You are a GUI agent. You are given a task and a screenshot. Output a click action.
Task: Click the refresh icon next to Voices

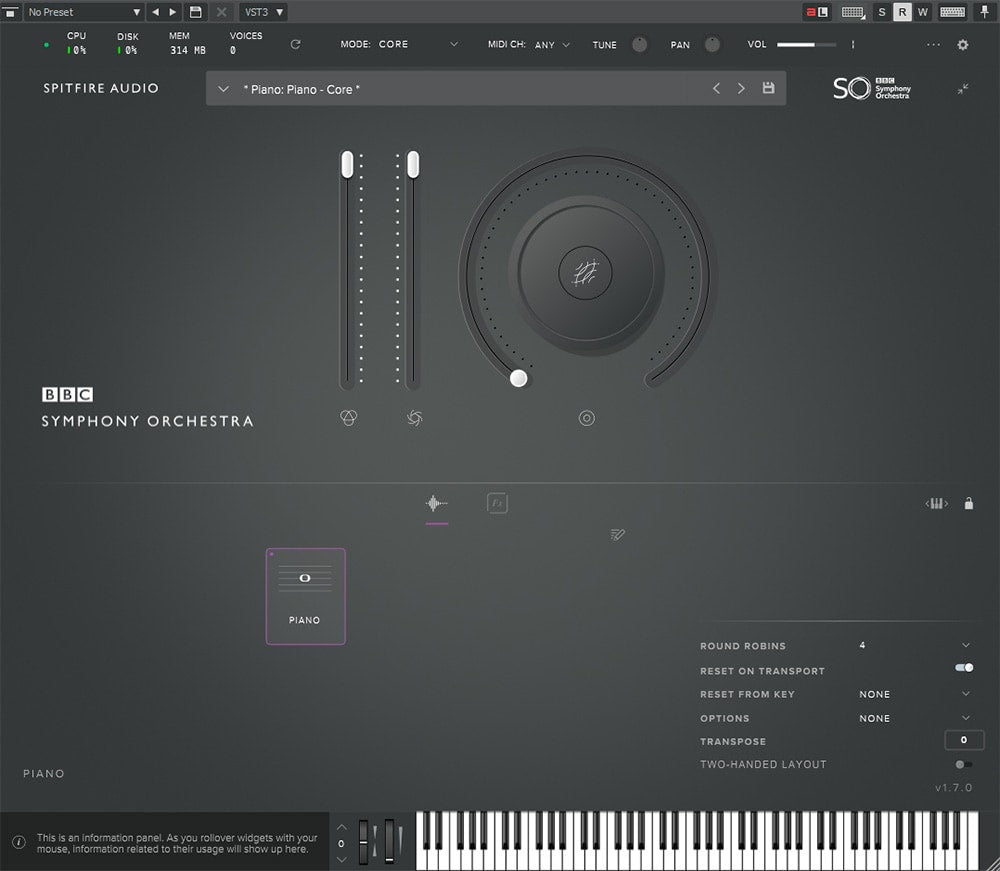[295, 45]
